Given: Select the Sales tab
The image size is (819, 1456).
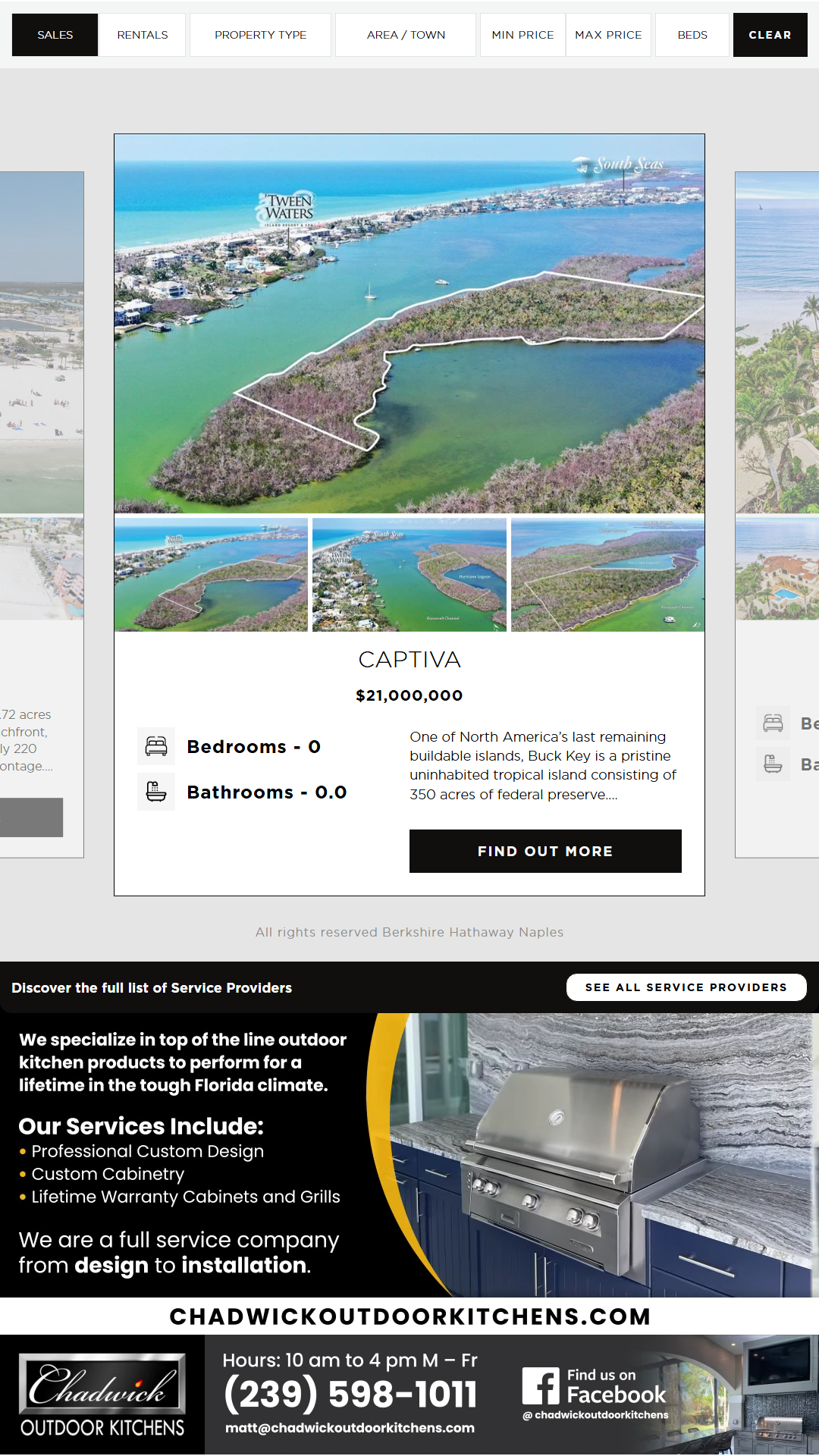Looking at the screenshot, I should pos(55,35).
